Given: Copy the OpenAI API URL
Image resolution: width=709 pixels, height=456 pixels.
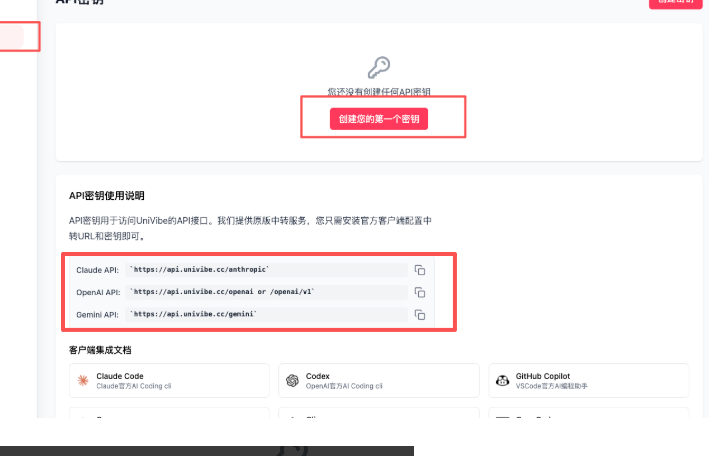Looking at the screenshot, I should (x=420, y=292).
